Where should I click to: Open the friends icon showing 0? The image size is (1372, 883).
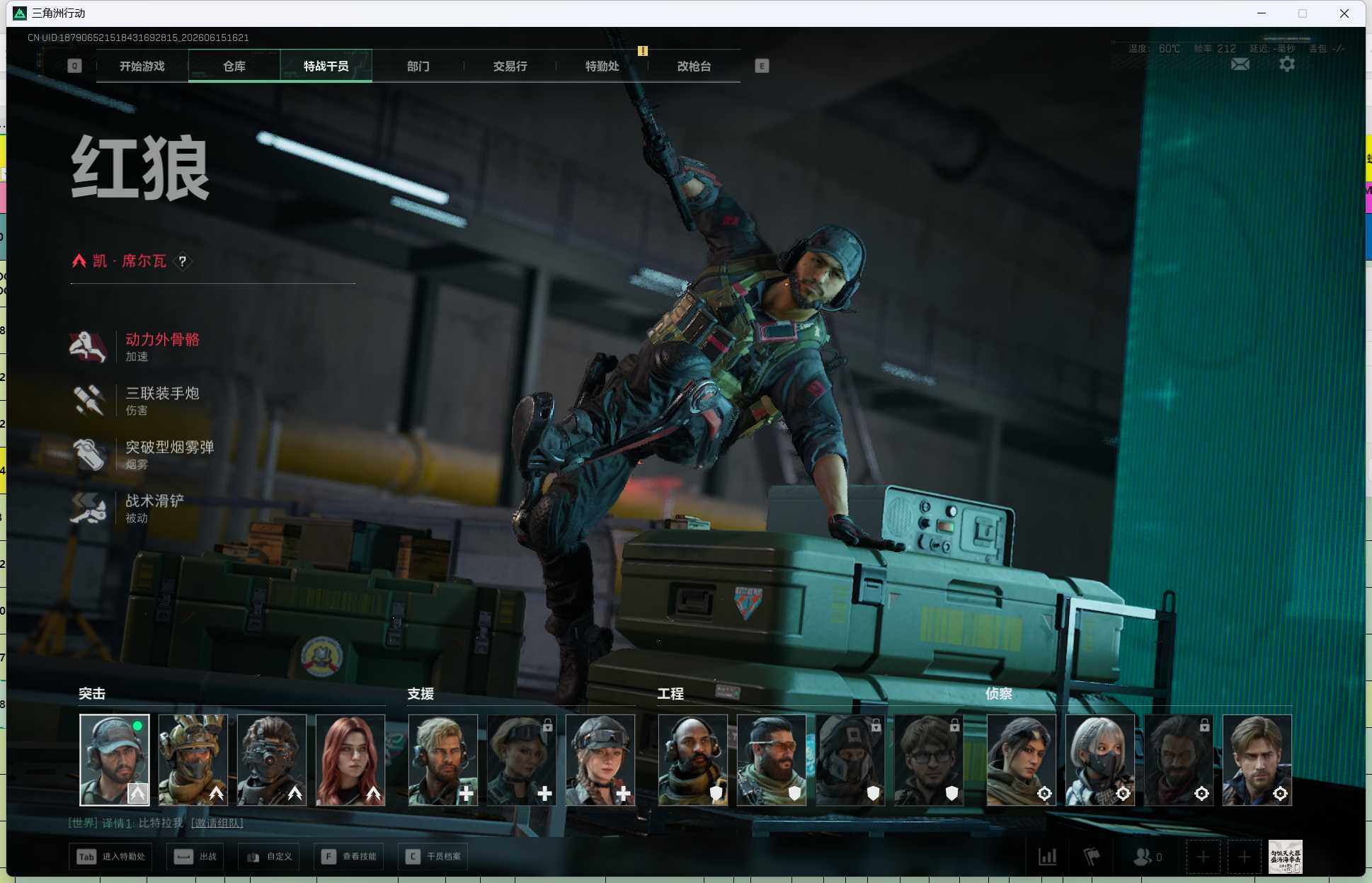click(1148, 857)
